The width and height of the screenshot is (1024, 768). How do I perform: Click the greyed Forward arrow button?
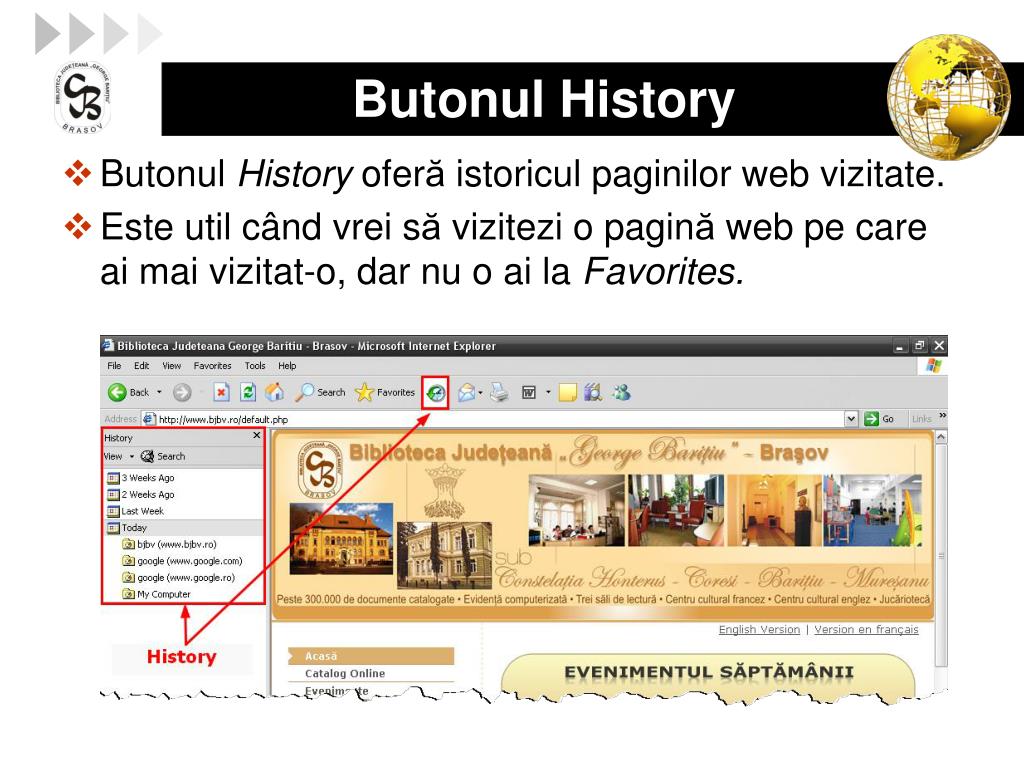(x=182, y=392)
